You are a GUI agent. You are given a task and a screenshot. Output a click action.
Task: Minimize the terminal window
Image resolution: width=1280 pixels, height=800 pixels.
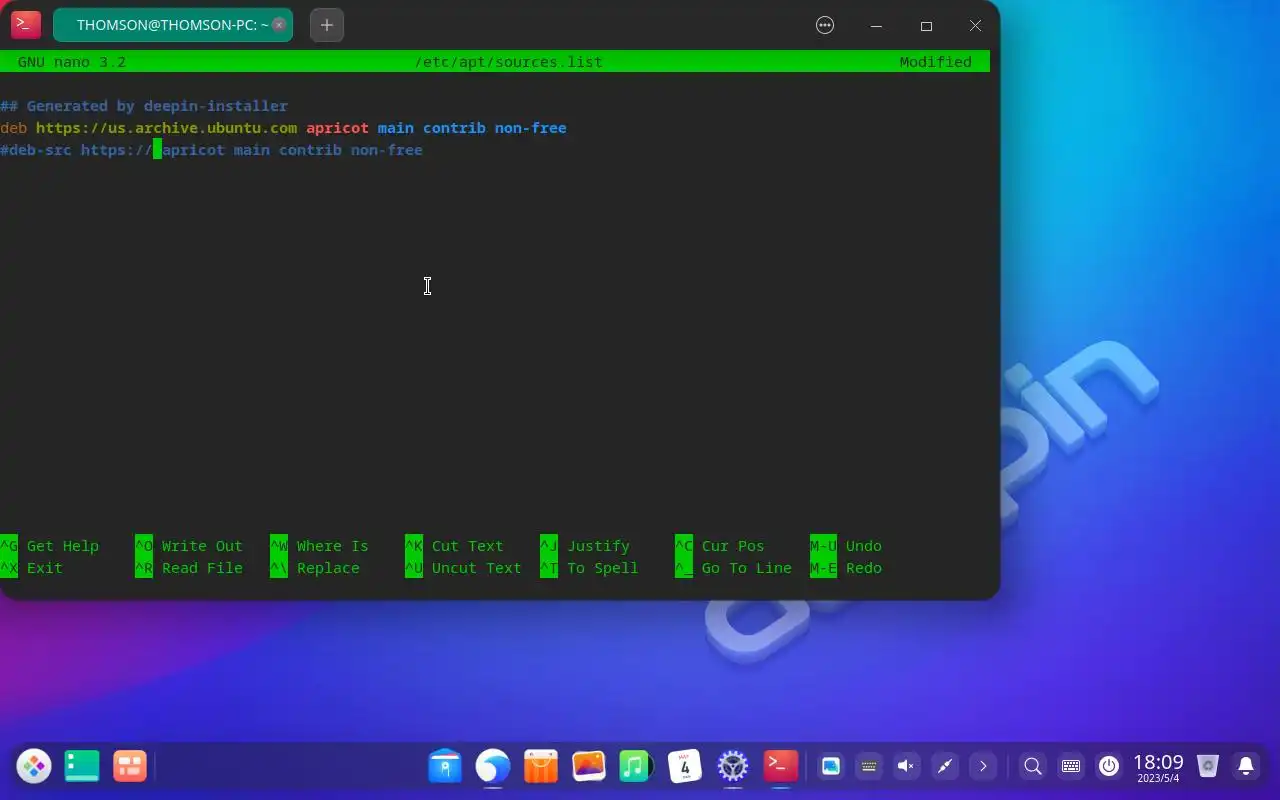coord(876,26)
